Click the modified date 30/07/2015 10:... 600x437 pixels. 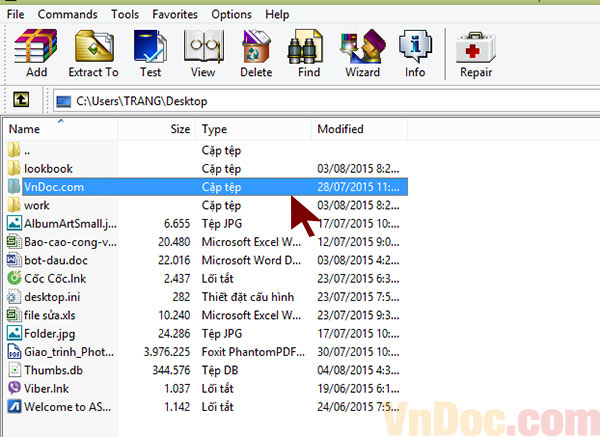pyautogui.click(x=358, y=352)
